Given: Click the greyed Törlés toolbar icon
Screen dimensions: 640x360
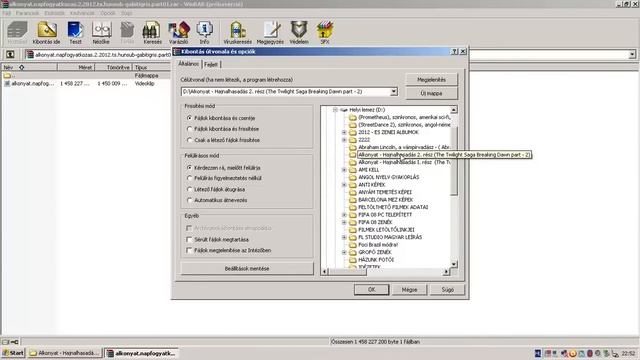Looking at the screenshot, I should [x=127, y=33].
